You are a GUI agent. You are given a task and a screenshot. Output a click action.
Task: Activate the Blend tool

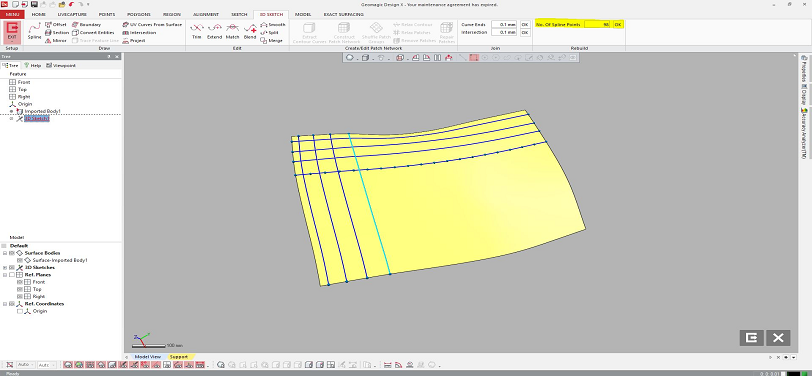(250, 31)
